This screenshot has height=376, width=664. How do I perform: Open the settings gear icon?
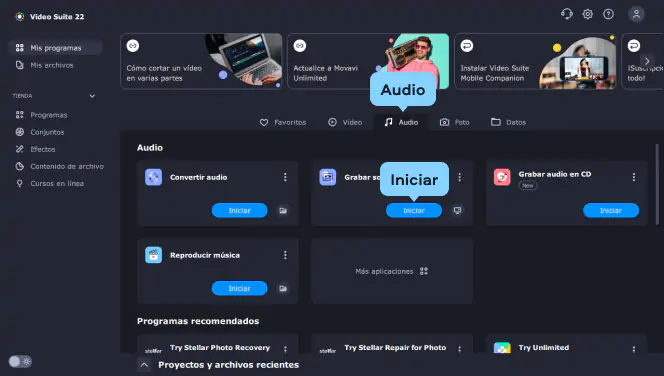pos(587,14)
